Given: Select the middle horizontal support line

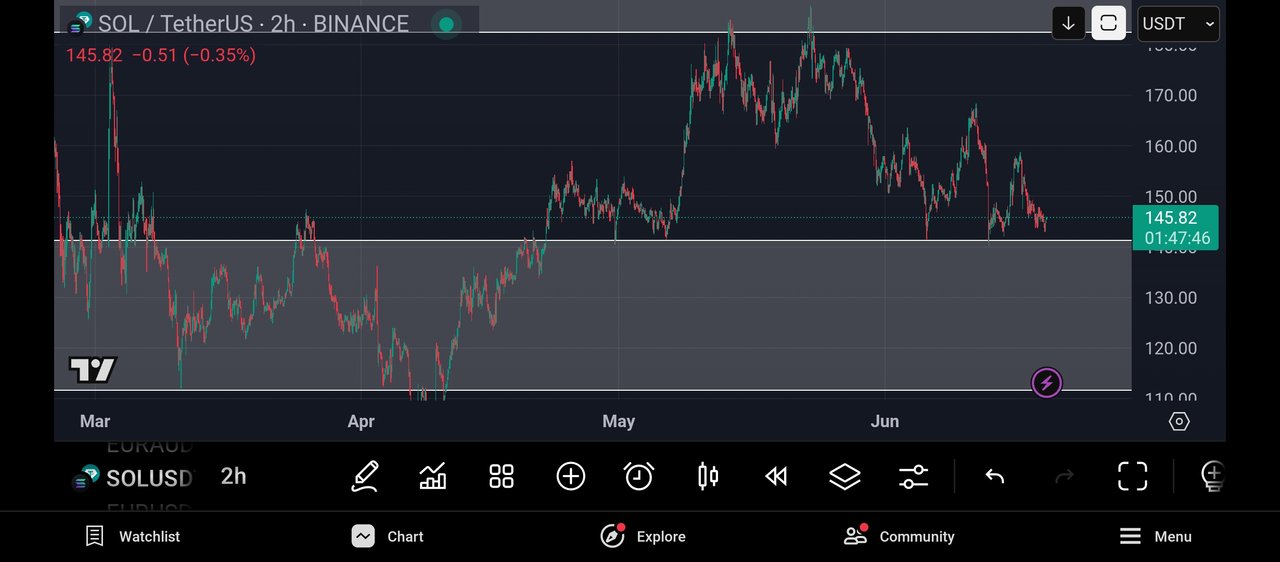Looking at the screenshot, I should pos(593,240).
